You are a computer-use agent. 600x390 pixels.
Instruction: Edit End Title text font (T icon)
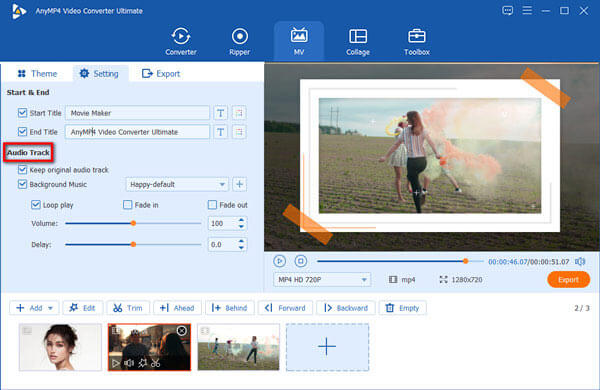tap(220, 132)
